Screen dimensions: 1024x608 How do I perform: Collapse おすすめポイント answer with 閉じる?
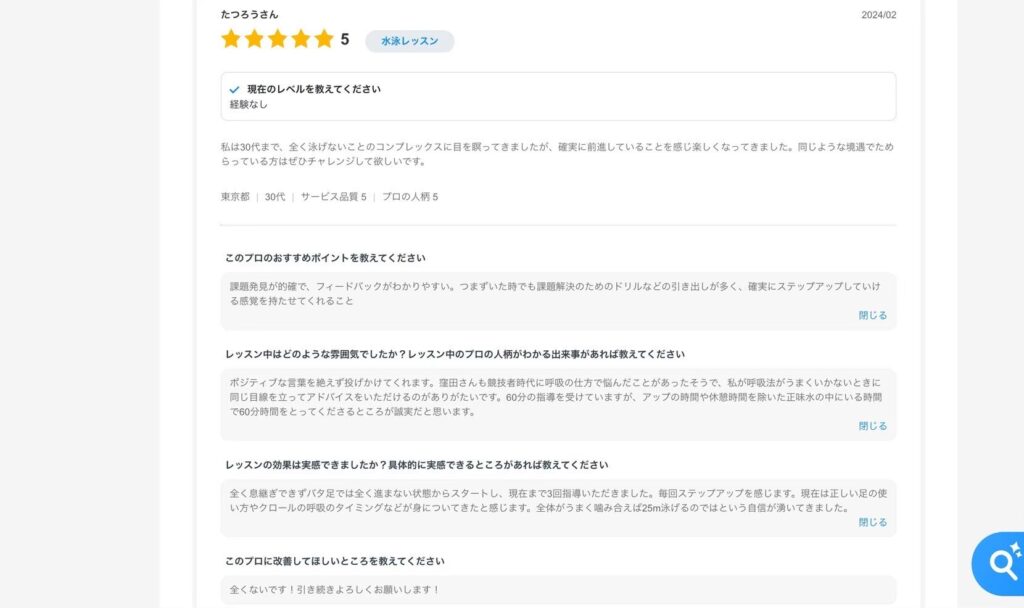[872, 315]
